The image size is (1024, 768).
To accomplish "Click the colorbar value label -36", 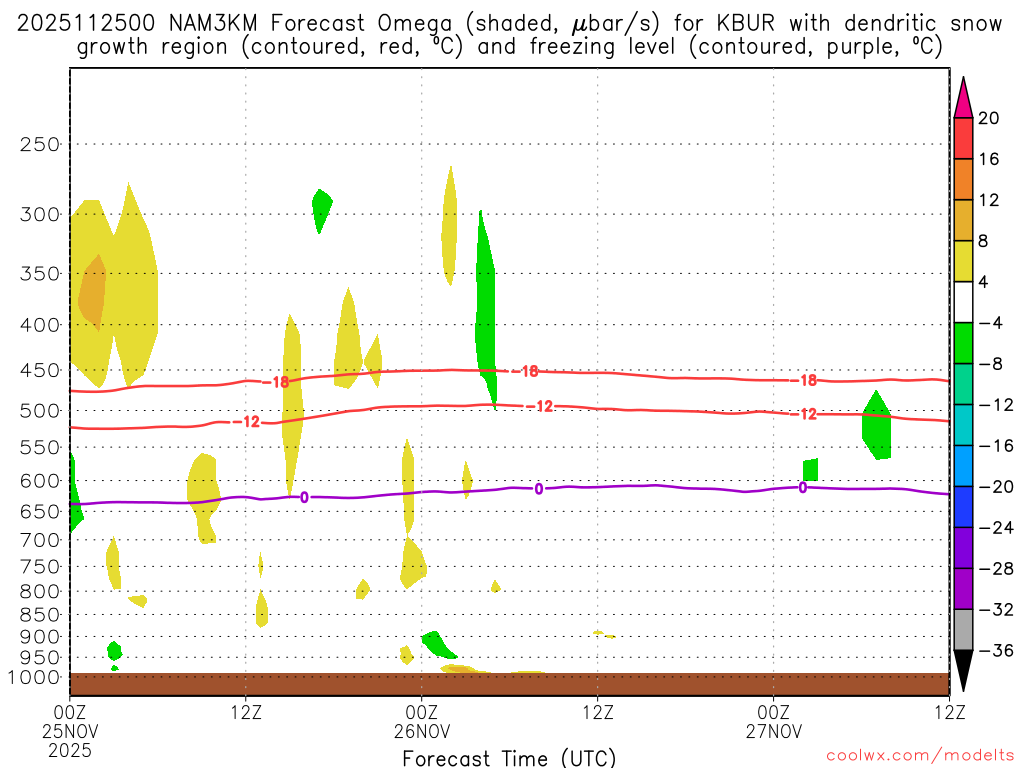I will coord(995,650).
